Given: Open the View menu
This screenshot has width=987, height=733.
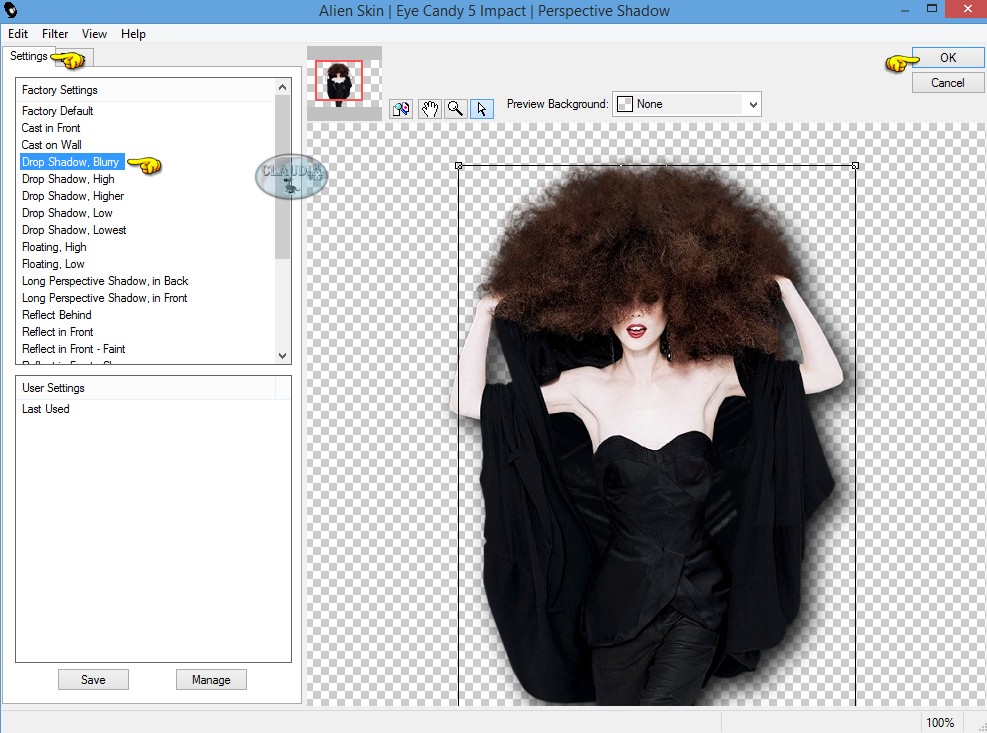Looking at the screenshot, I should coord(94,34).
